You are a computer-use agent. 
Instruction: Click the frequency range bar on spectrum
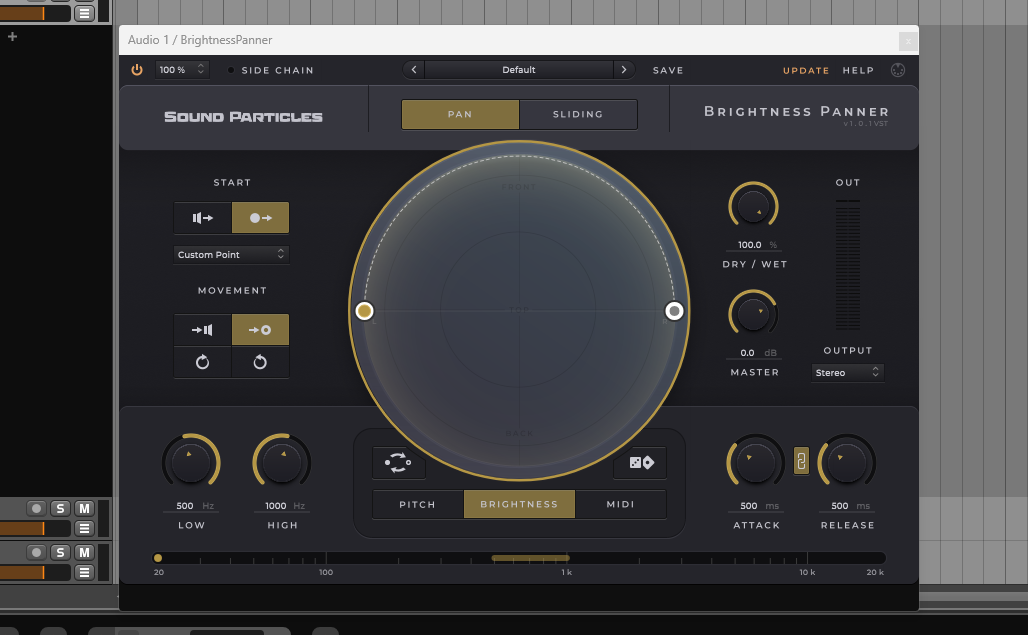point(530,558)
